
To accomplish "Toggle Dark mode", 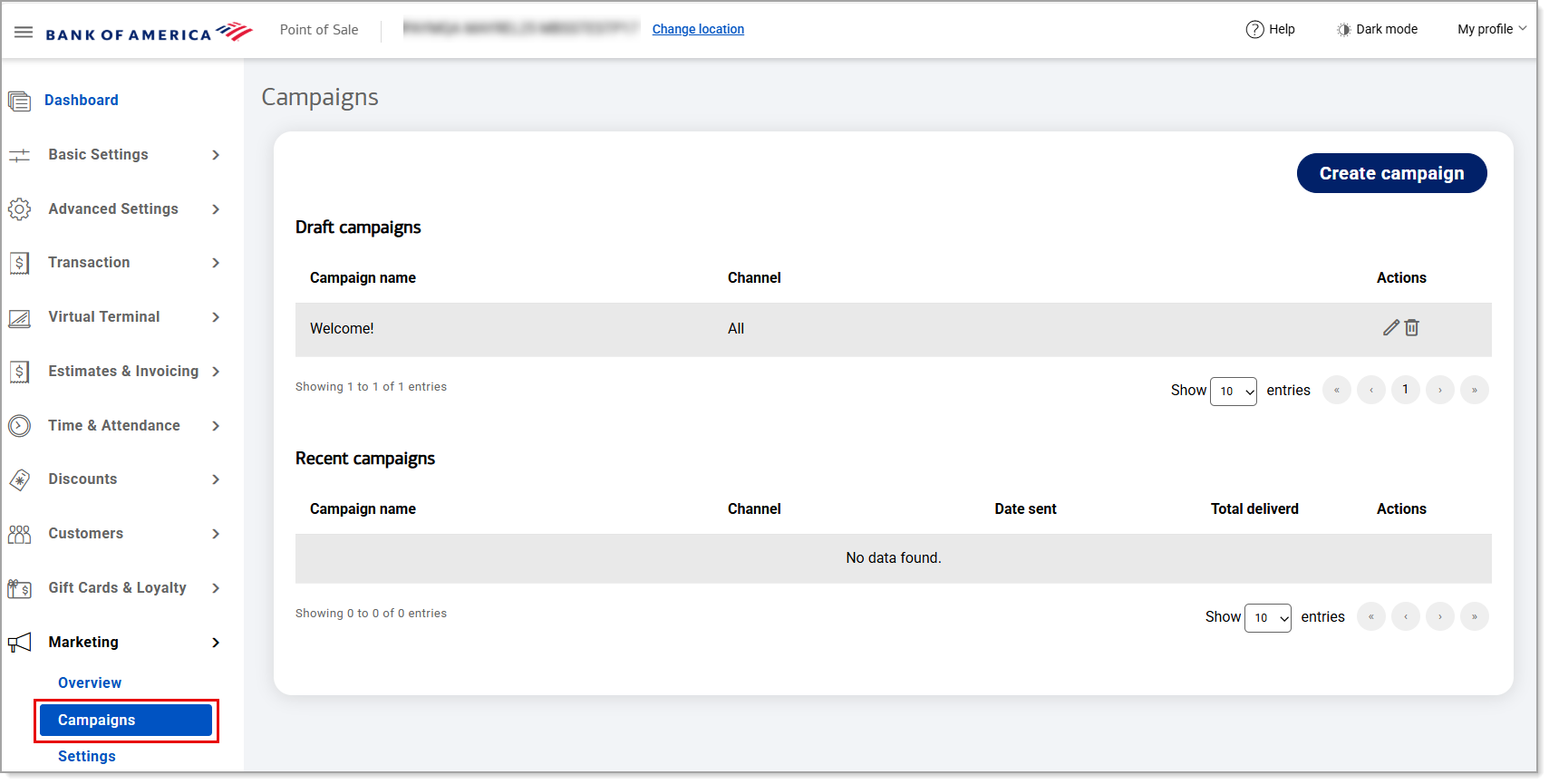I will 1377,30.
